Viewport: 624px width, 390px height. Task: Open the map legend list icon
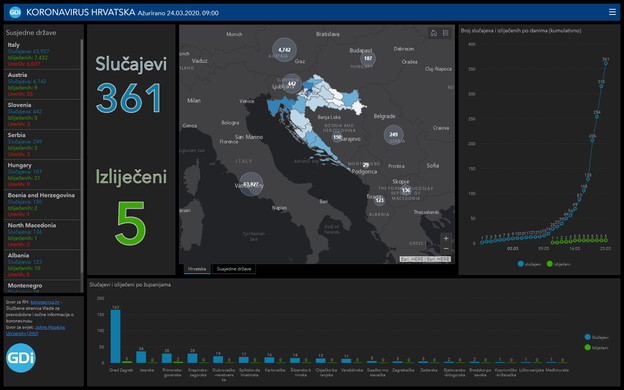click(x=446, y=33)
